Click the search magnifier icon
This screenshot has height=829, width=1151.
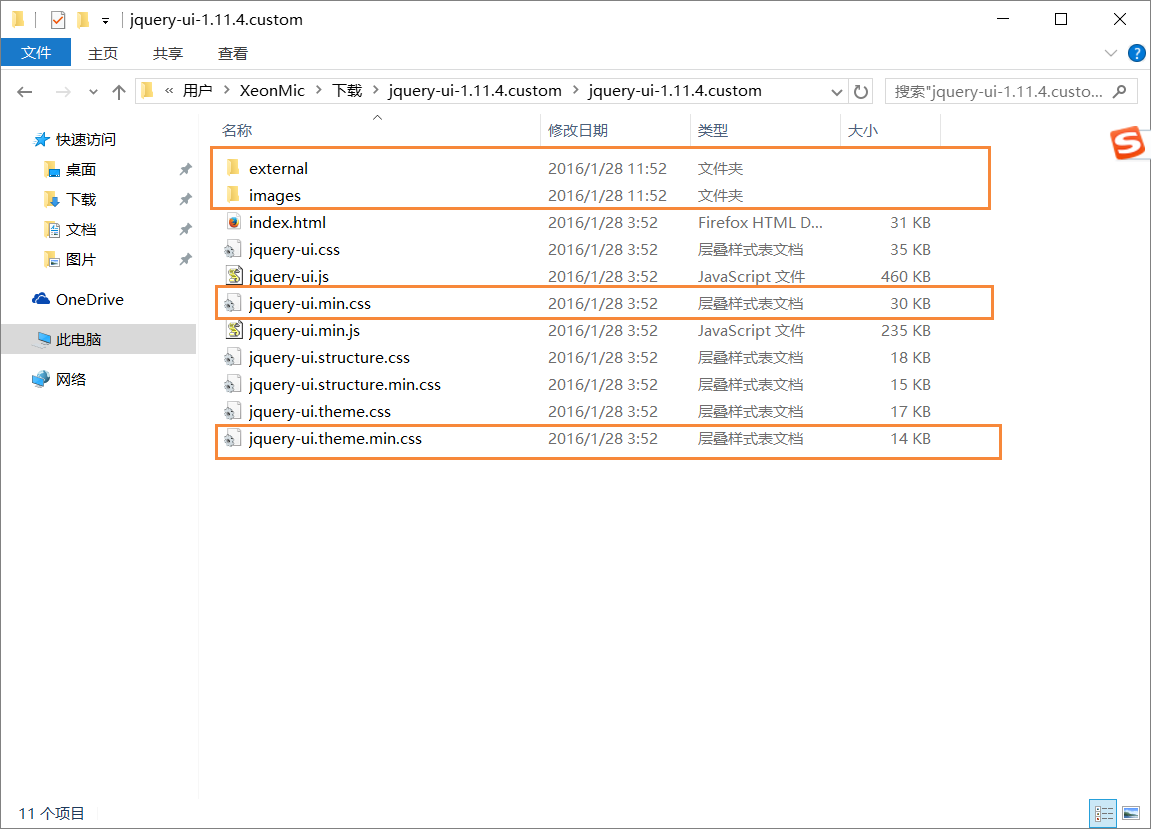pos(1120,91)
